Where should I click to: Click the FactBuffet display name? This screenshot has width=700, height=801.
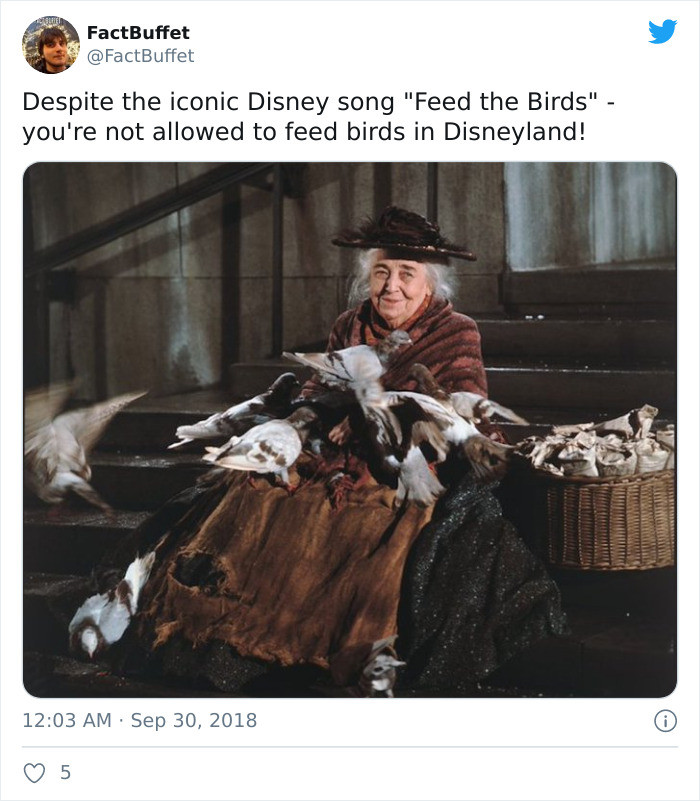141,32
